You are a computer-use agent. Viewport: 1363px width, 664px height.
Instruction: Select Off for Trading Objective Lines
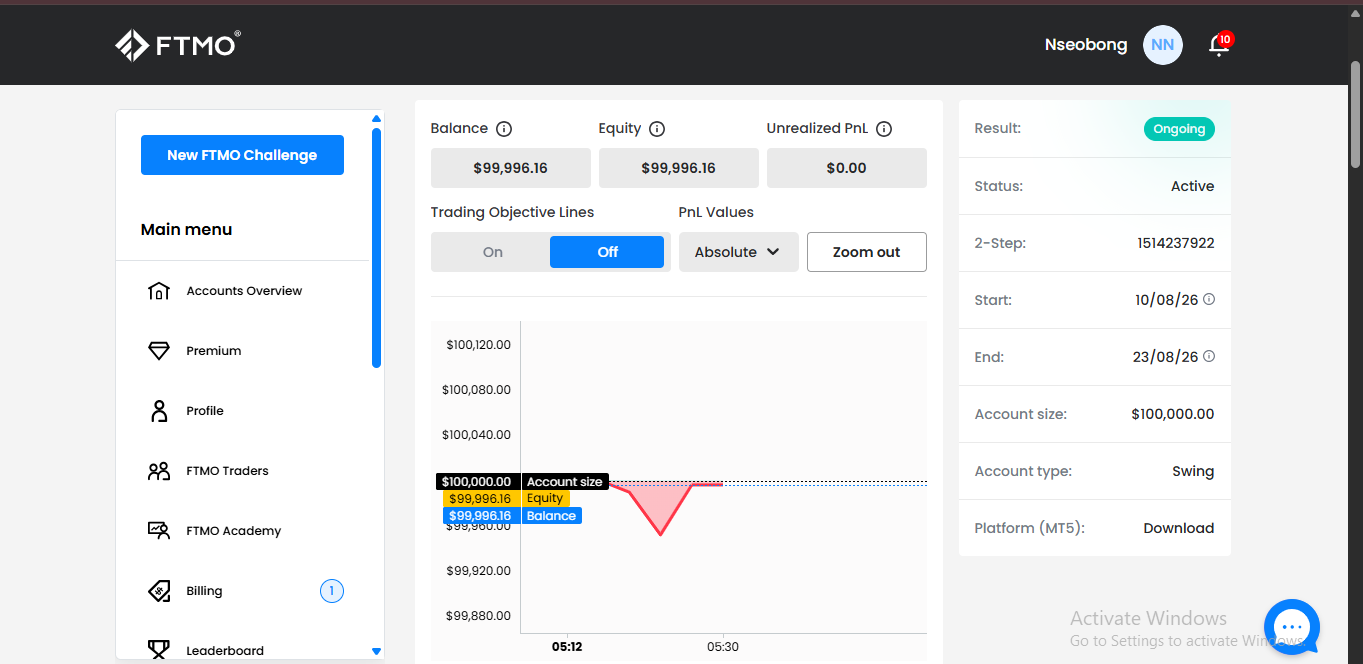point(607,252)
